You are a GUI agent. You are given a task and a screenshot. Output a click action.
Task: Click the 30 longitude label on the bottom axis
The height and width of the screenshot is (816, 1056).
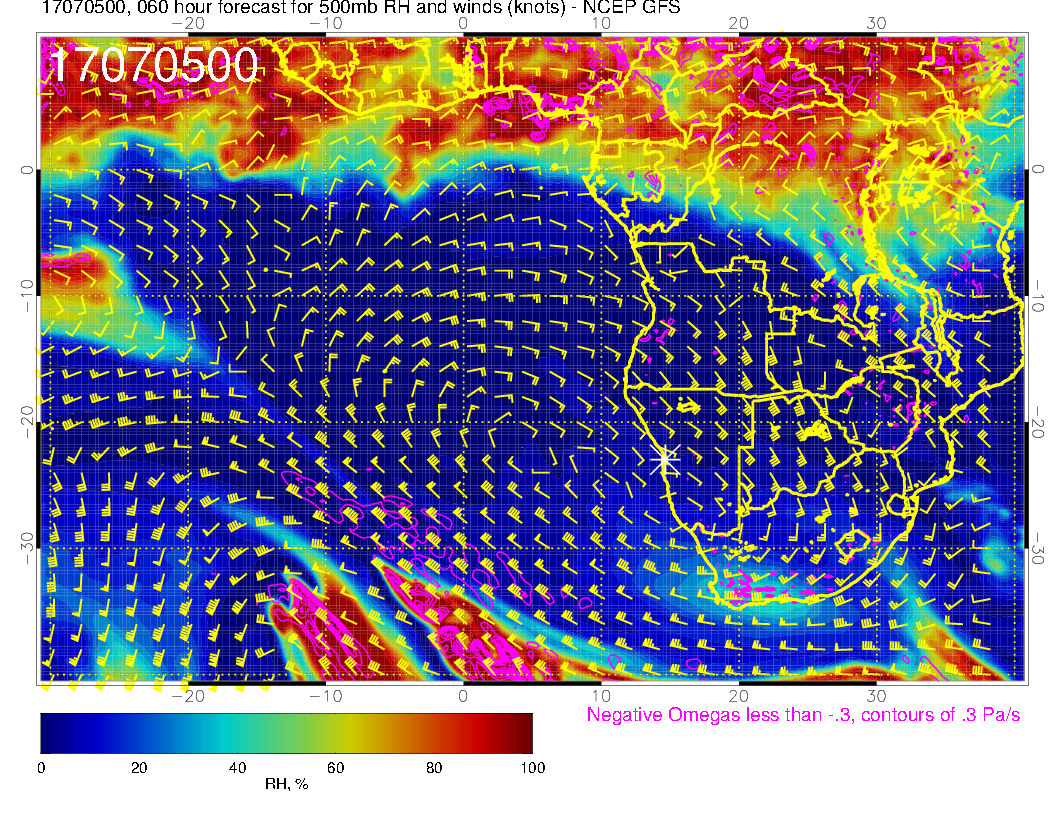876,694
